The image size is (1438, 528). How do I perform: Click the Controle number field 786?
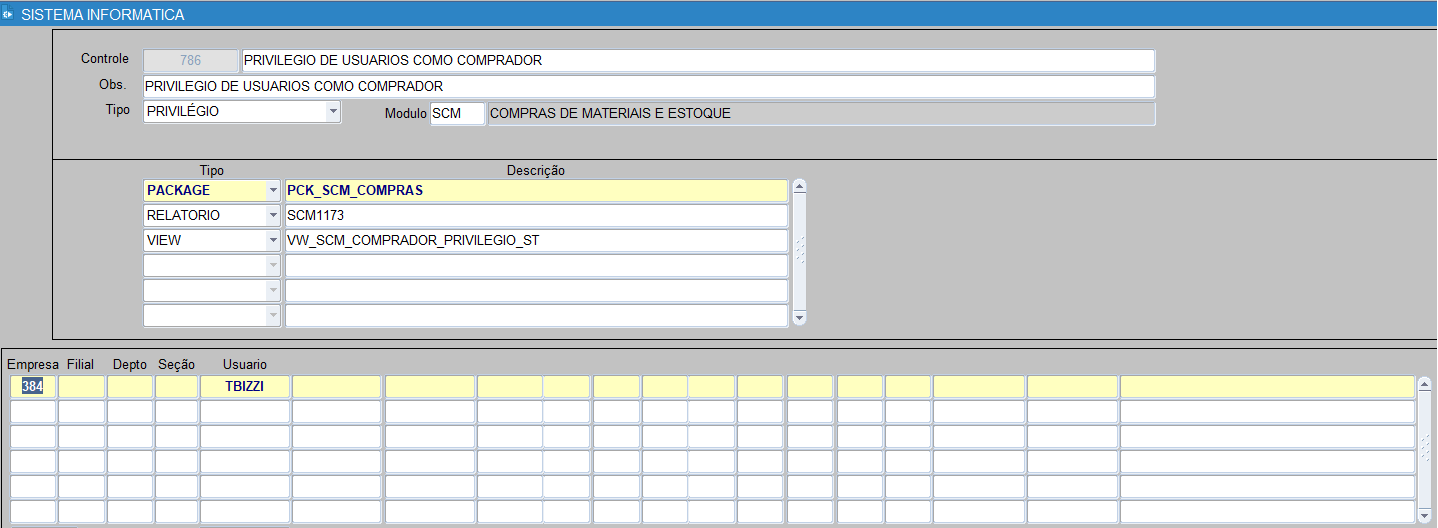pyautogui.click(x=191, y=61)
